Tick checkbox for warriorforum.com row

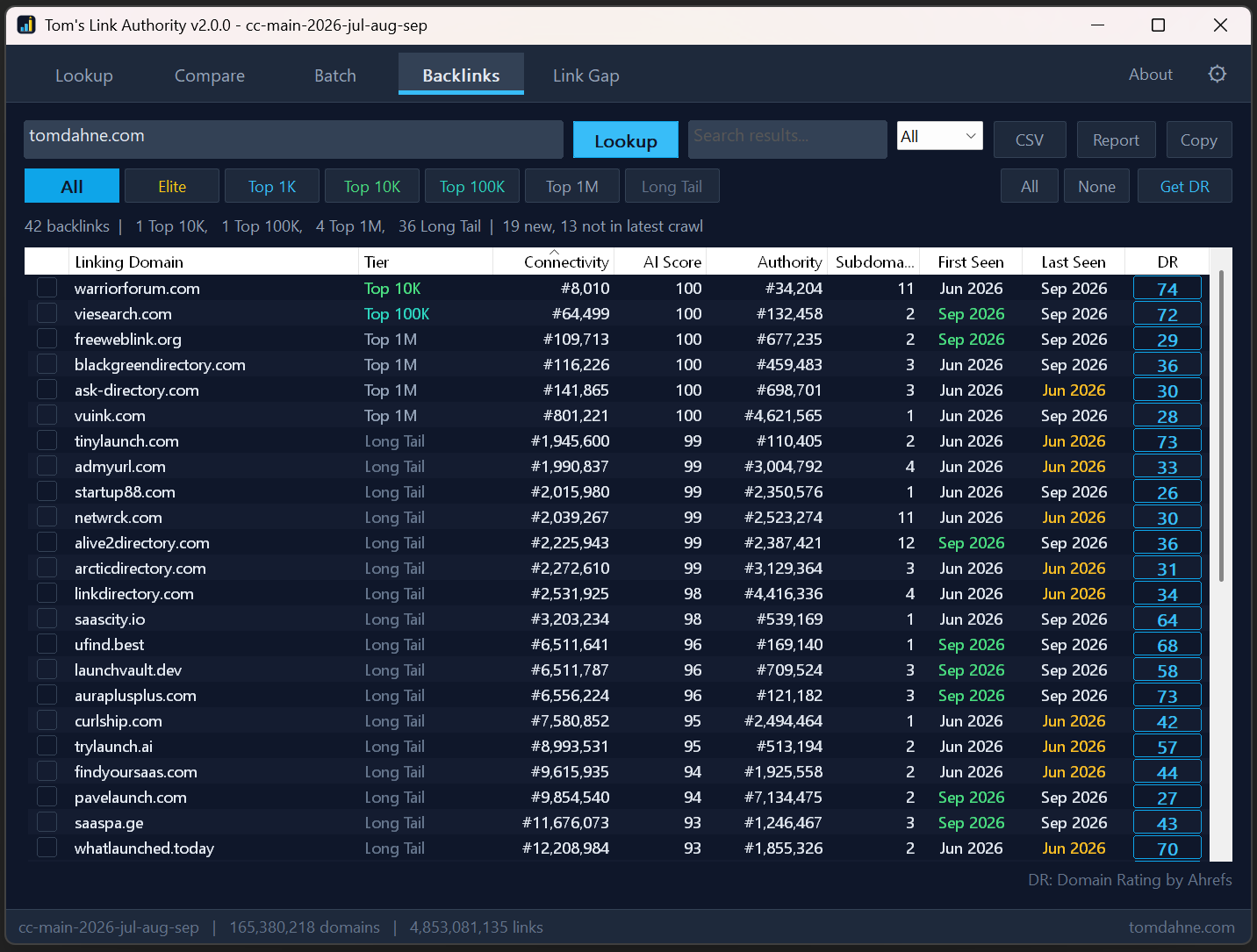coord(47,288)
